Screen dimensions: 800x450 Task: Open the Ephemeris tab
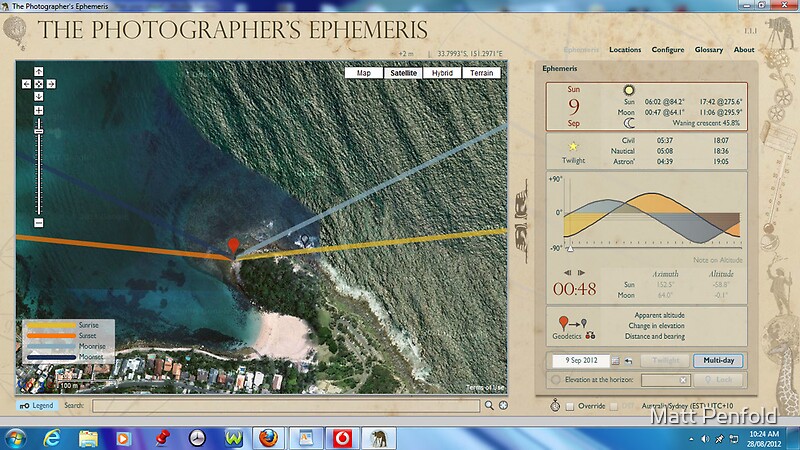[x=581, y=49]
